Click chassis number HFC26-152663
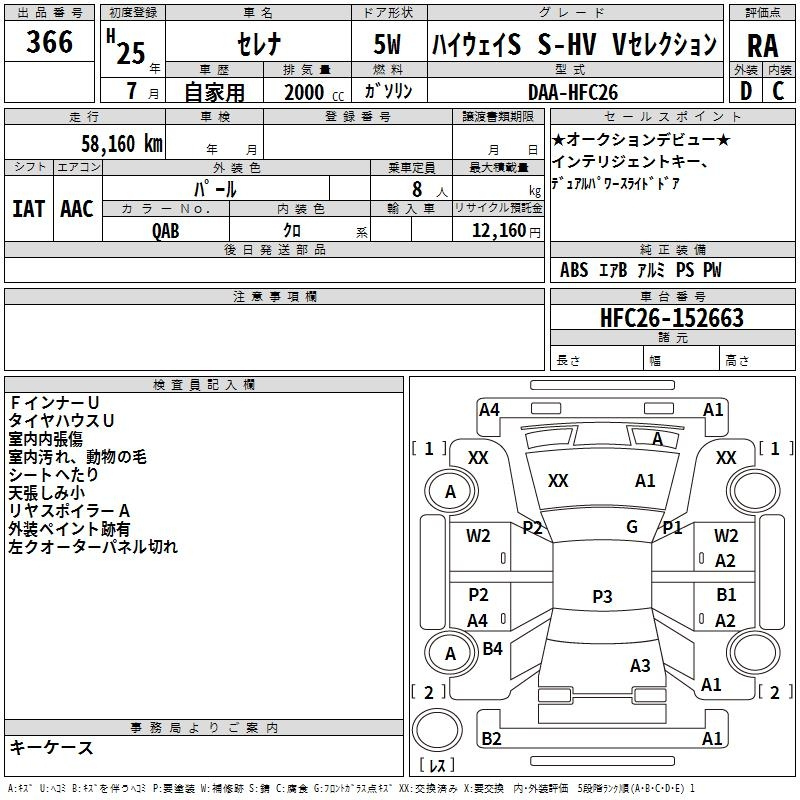800x800 pixels. [672, 317]
